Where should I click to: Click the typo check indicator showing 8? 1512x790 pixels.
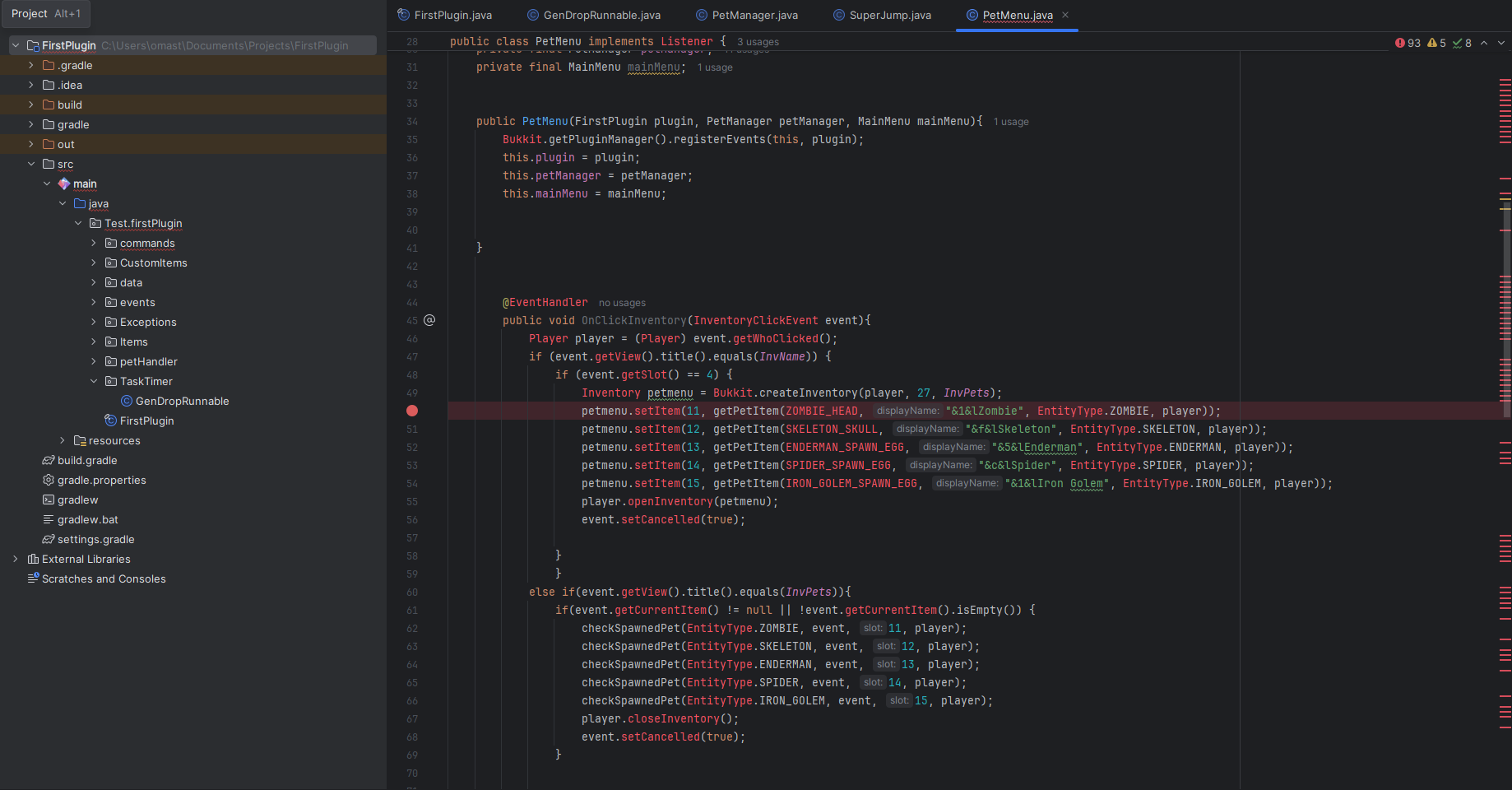click(1462, 43)
